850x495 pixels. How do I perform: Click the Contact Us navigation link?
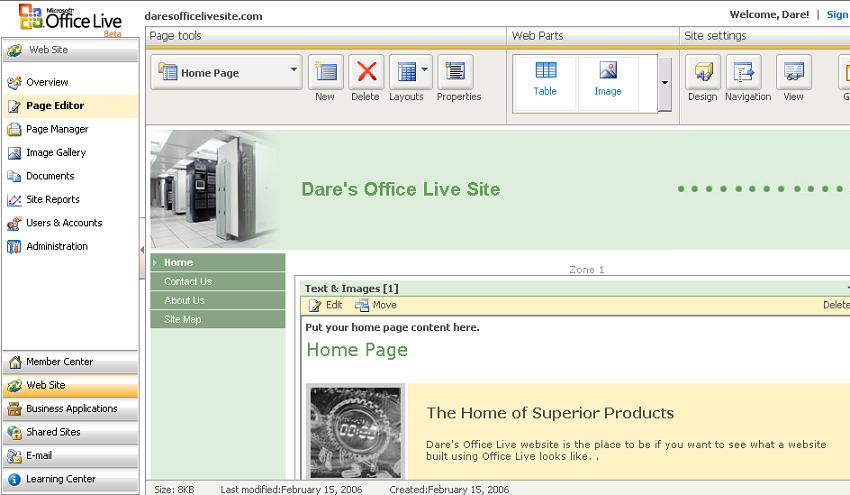pyautogui.click(x=188, y=282)
